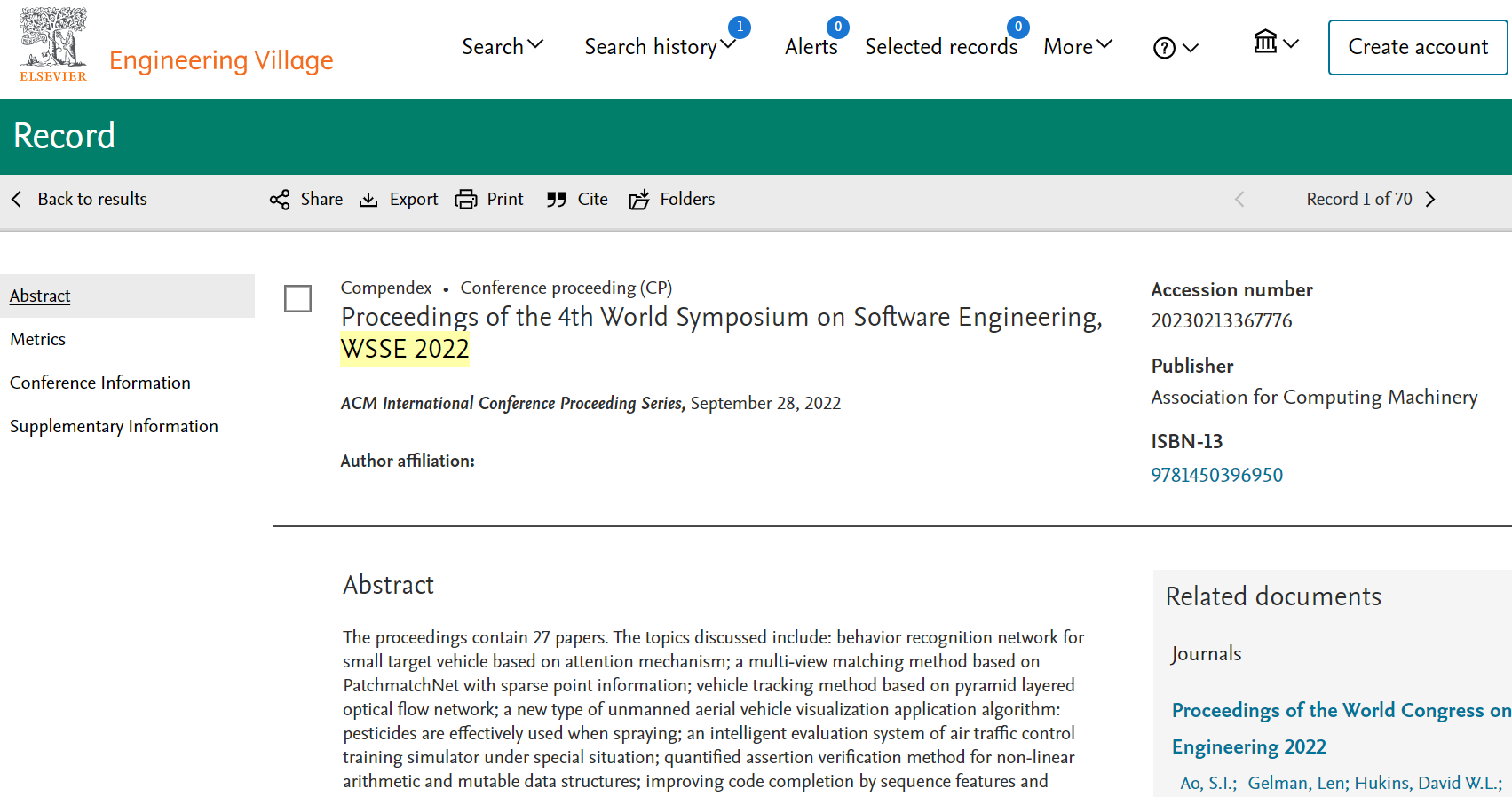Click author Ao, S.I. link

click(x=1207, y=783)
